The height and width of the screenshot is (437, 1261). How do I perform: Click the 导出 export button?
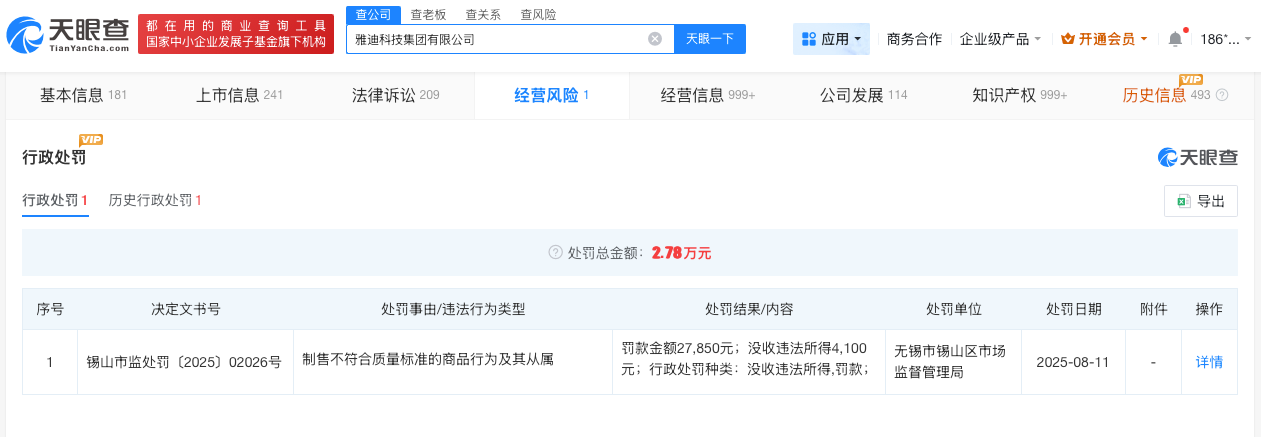click(1201, 201)
